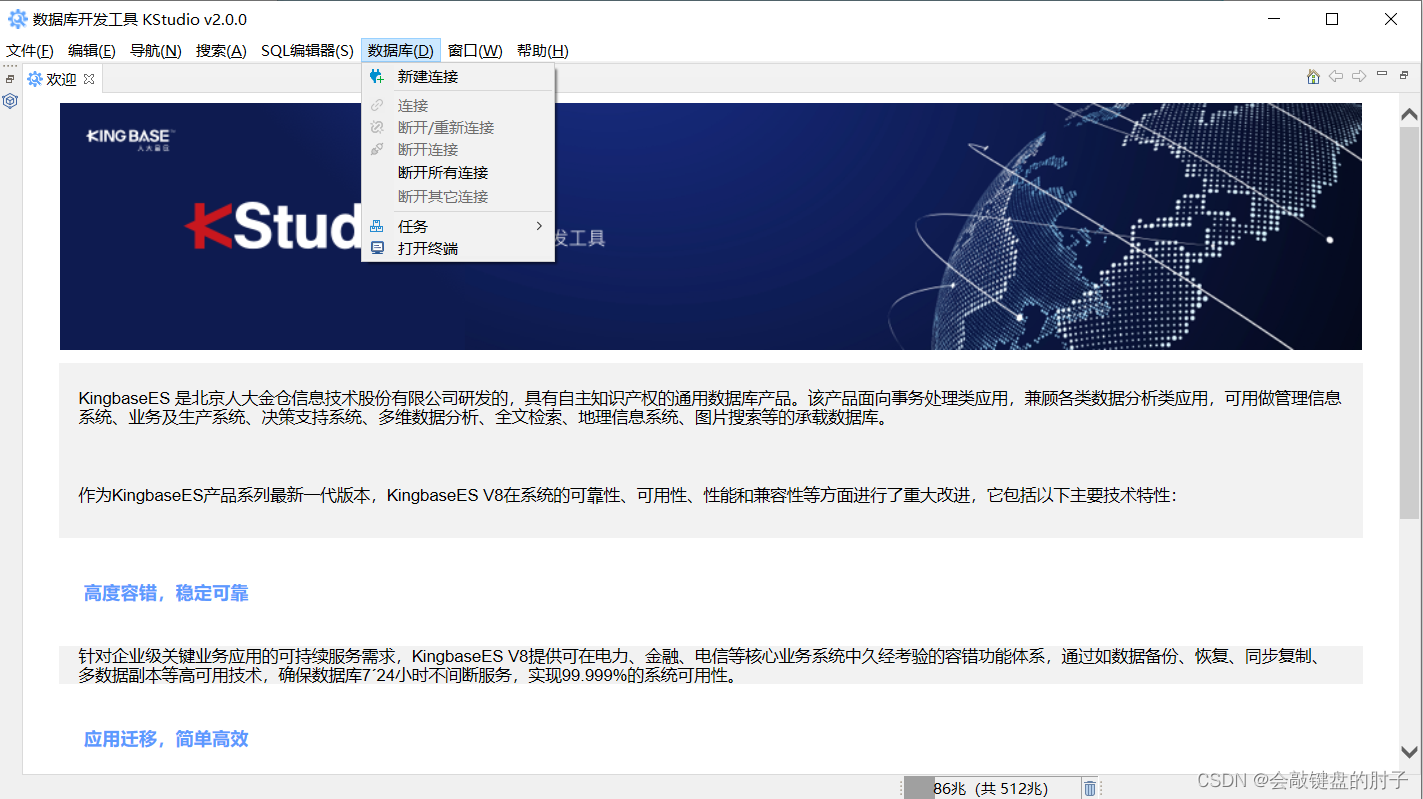Image resolution: width=1423 pixels, height=799 pixels.
Task: Choose 断开所有连接 from menu
Action: (458, 173)
